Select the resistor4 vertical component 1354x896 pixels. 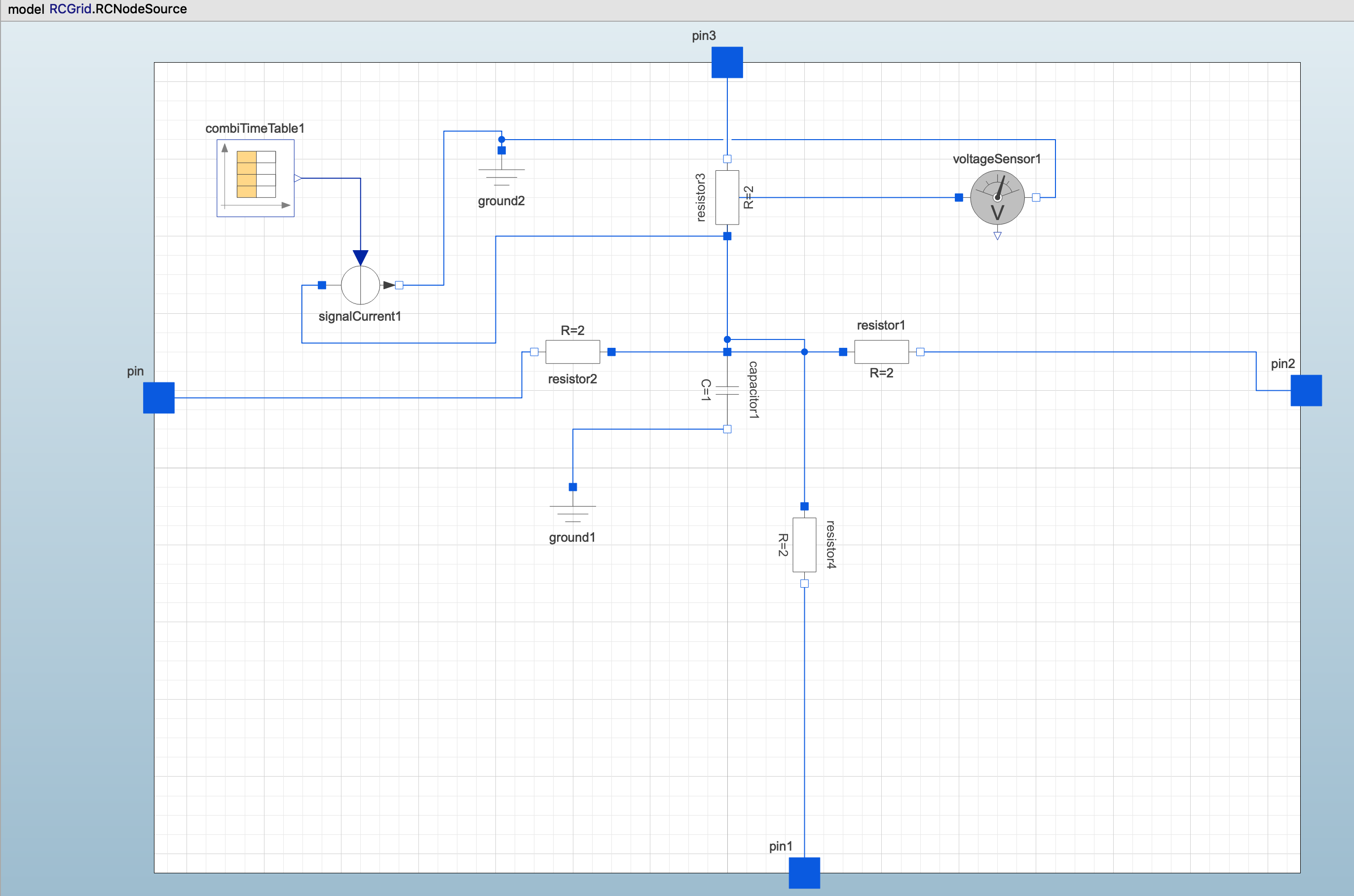coord(804,545)
